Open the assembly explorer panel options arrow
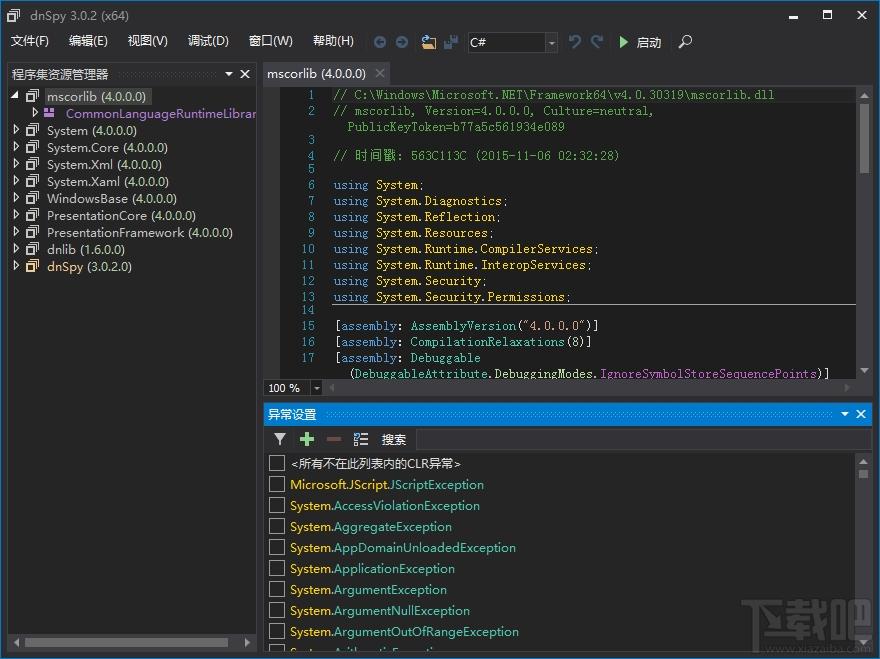The width and height of the screenshot is (880, 659). point(229,74)
